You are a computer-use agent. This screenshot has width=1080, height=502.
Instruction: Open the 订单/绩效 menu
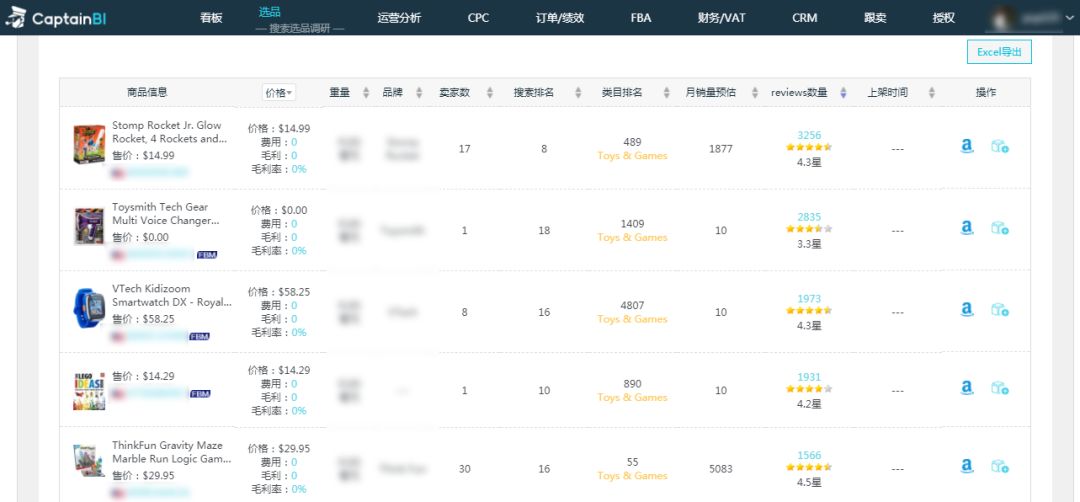[x=560, y=18]
